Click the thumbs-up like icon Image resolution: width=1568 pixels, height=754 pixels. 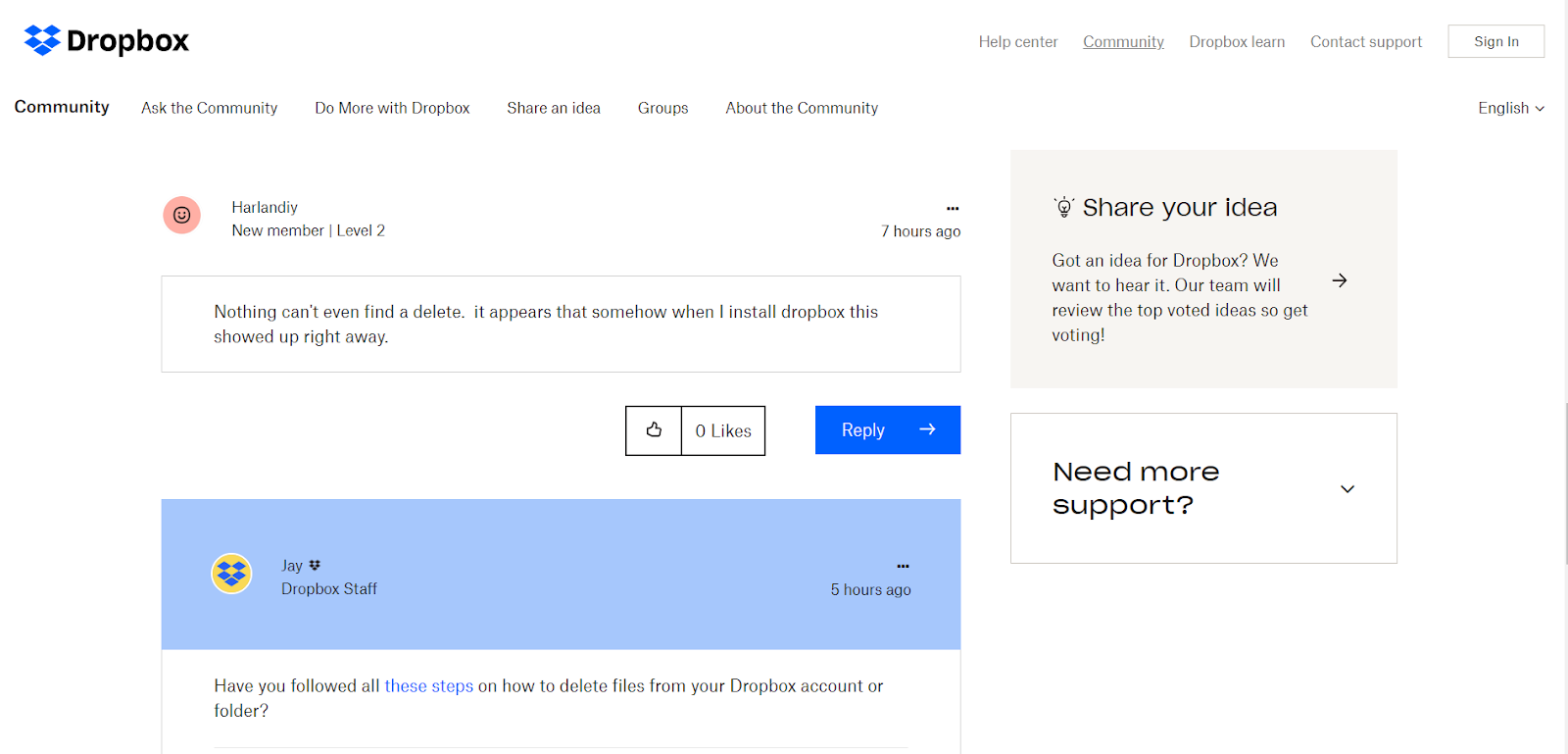654,430
